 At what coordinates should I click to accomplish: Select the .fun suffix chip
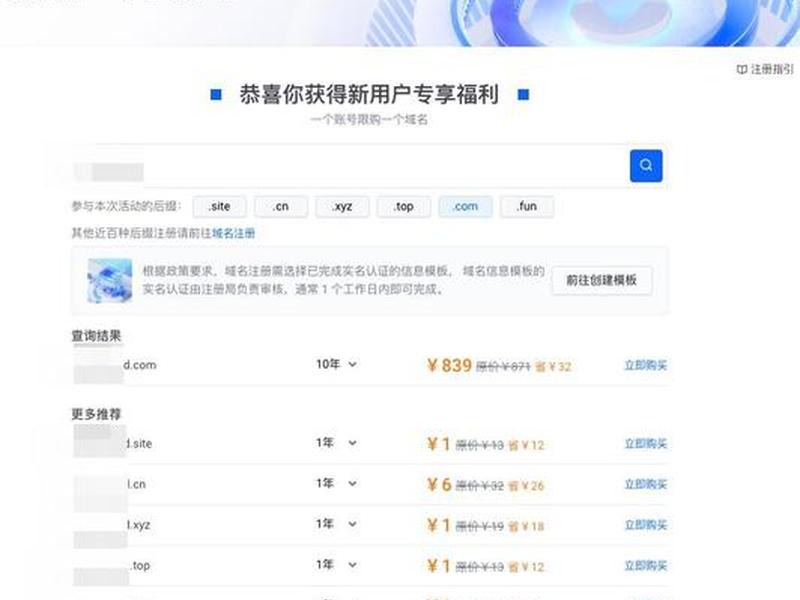pos(527,207)
